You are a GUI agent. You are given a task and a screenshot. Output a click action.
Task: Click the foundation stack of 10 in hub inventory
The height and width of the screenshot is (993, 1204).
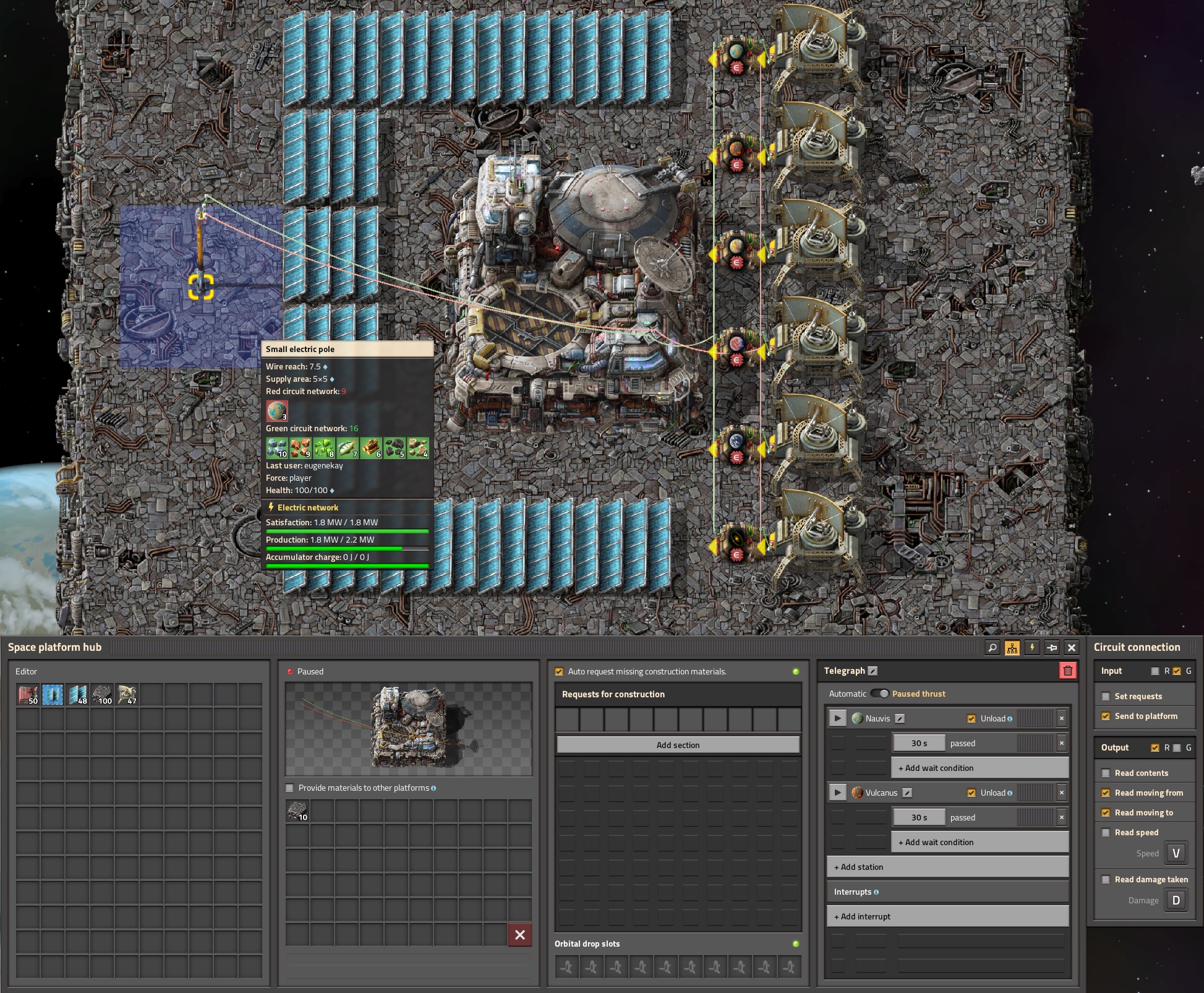[x=297, y=811]
